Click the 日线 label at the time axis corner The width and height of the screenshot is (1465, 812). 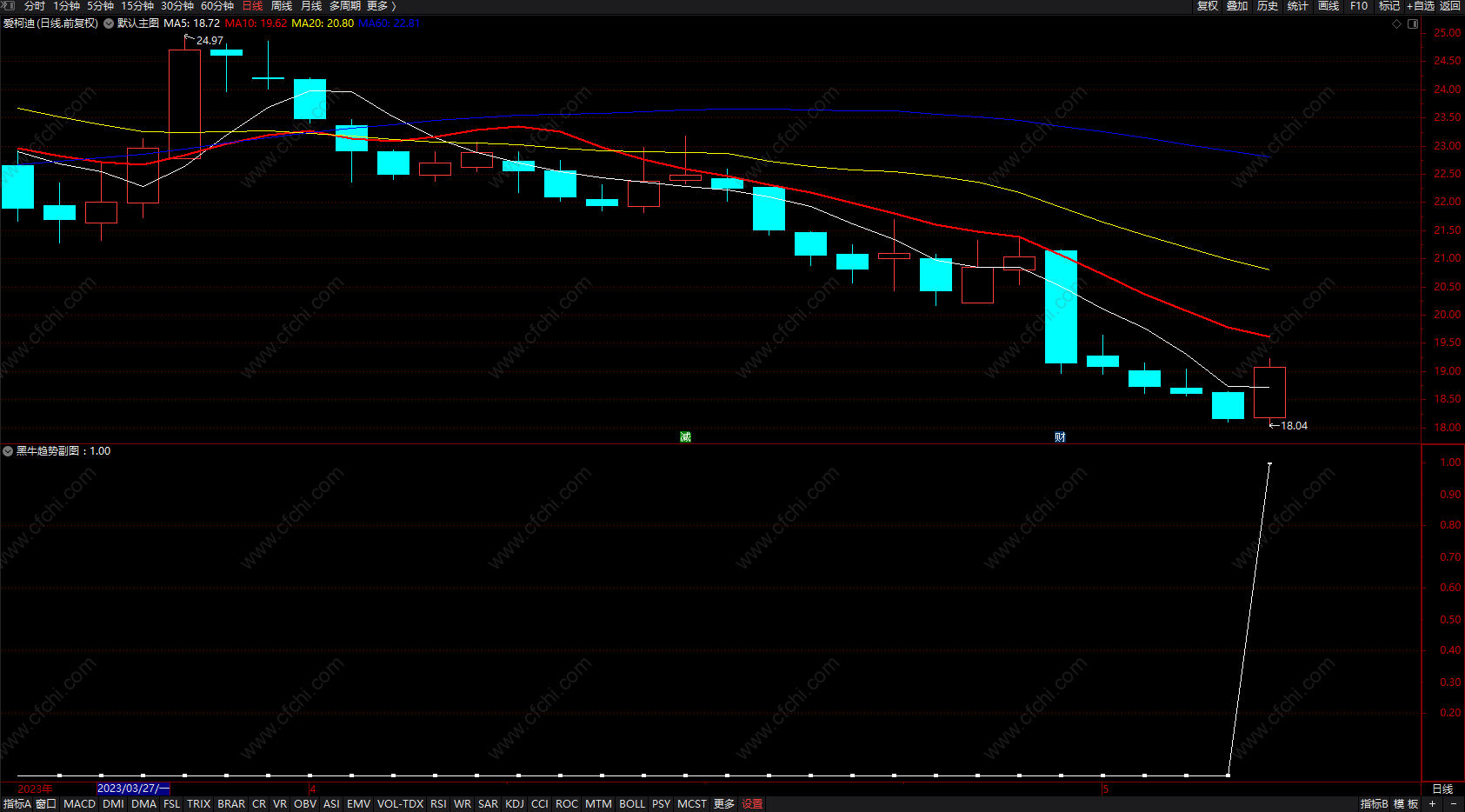(x=1442, y=789)
